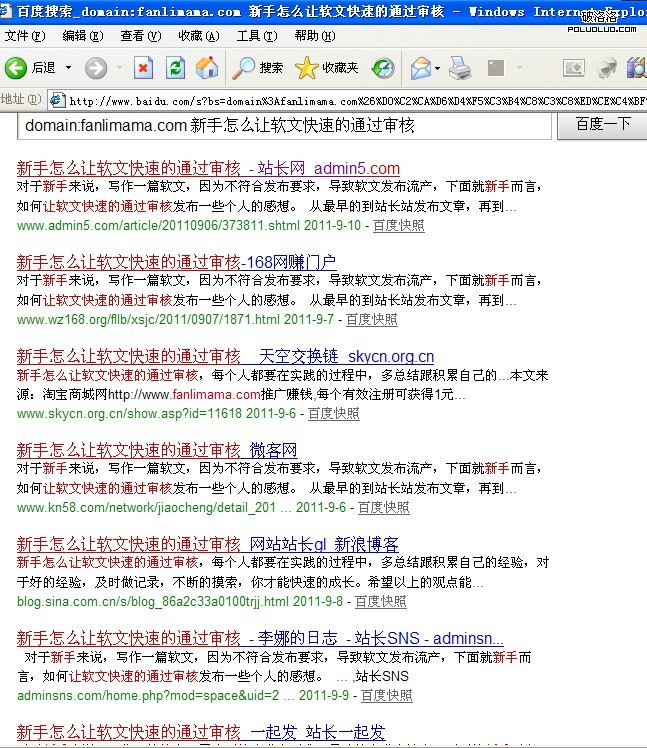Viewport: 647px width, 748px height.
Task: Click the History clock icon
Action: (383, 68)
